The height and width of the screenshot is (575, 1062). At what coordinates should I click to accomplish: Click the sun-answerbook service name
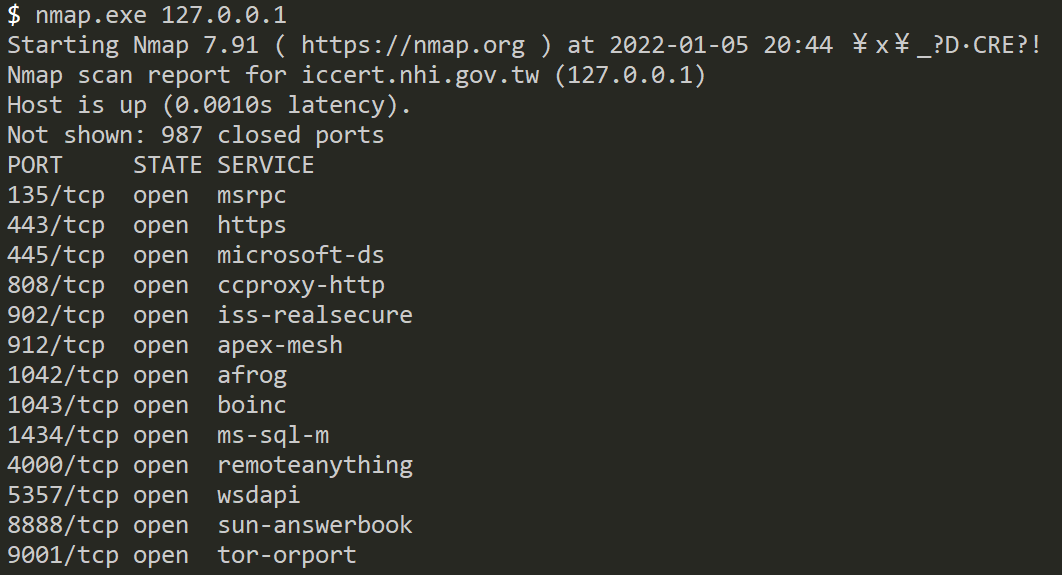tap(314, 525)
